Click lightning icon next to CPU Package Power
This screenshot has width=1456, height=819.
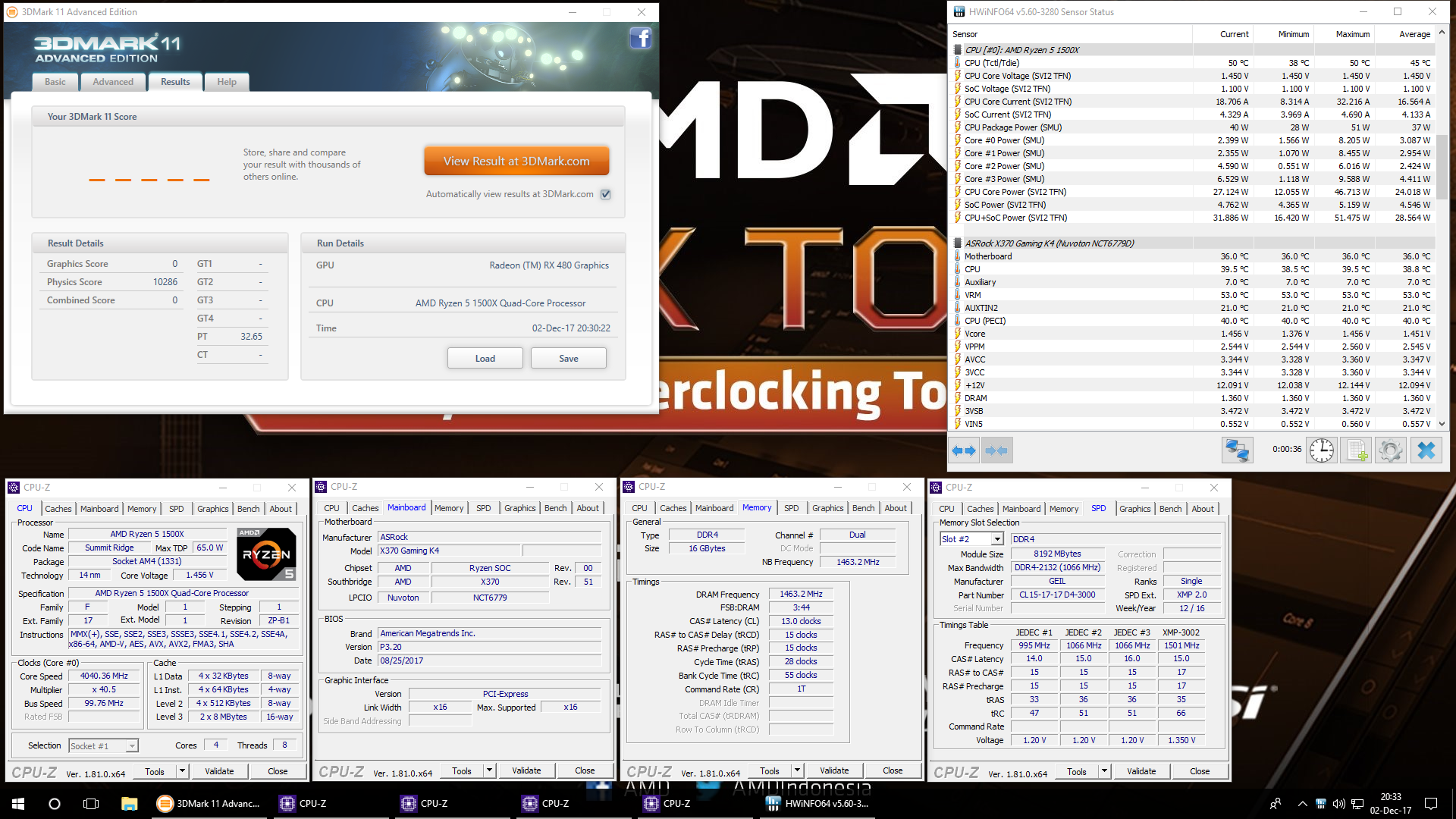coord(957,127)
